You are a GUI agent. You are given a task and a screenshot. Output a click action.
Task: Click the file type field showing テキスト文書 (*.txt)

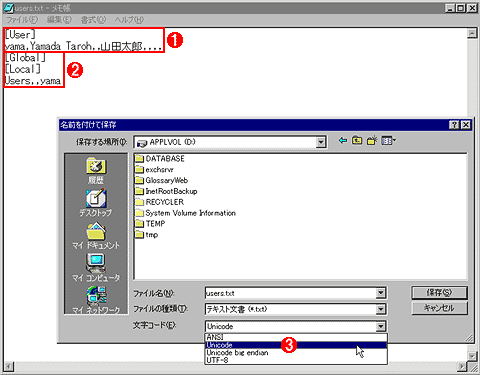tap(291, 309)
